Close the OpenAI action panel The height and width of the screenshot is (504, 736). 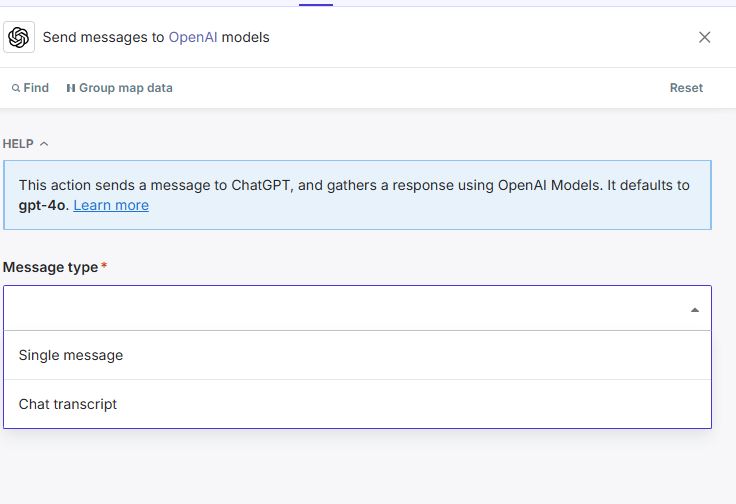pyautogui.click(x=705, y=37)
